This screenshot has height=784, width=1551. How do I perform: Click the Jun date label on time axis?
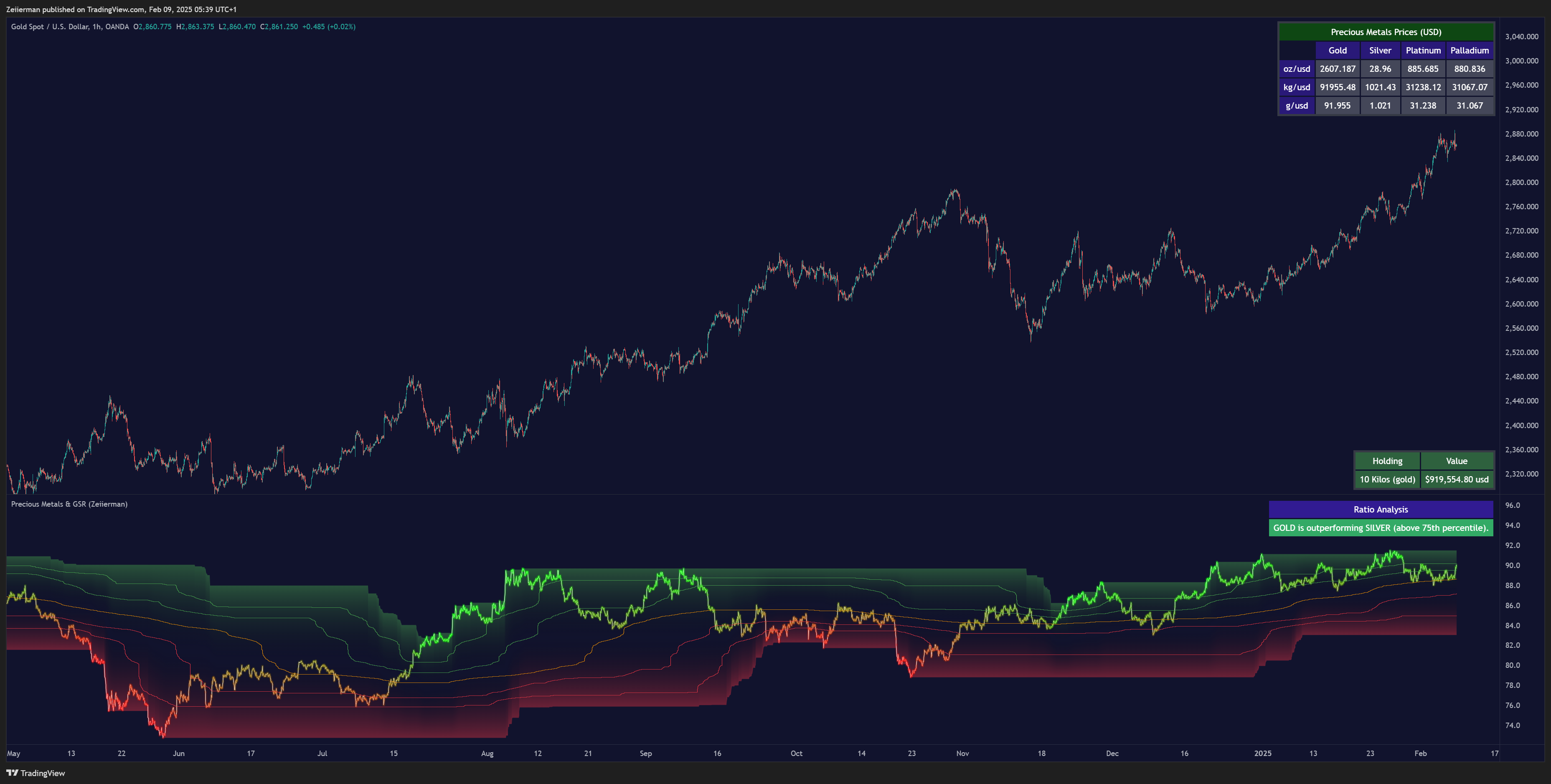point(179,753)
